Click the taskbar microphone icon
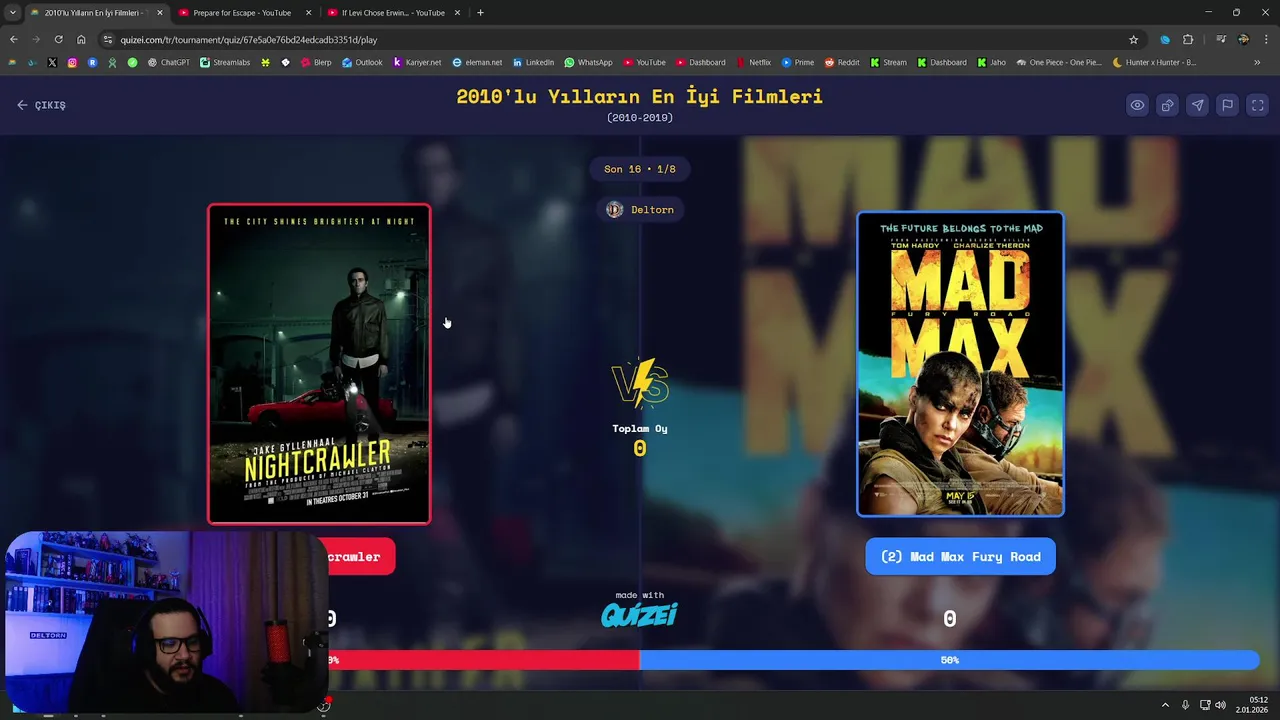 1185,705
